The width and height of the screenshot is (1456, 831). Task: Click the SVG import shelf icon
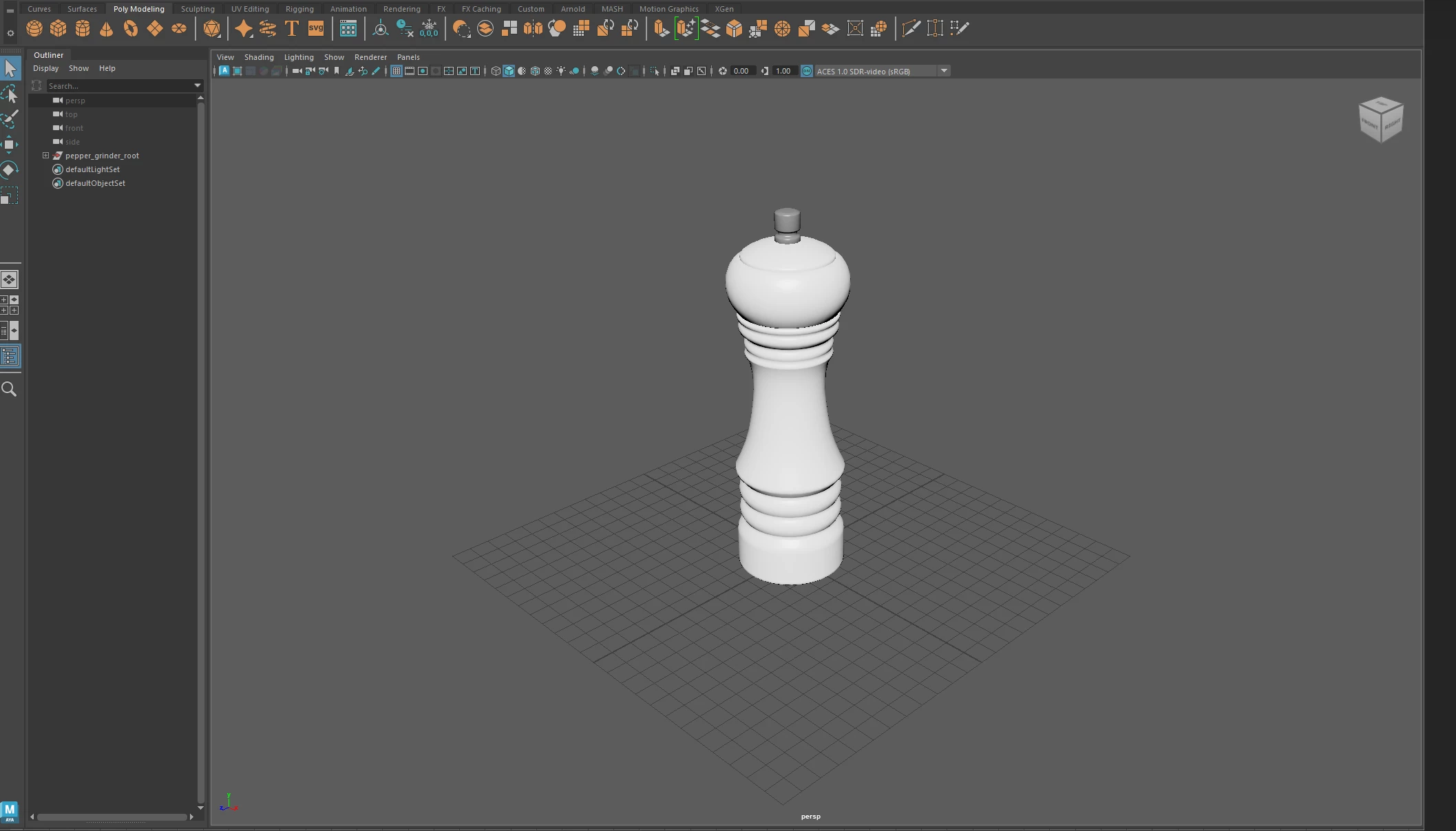[x=316, y=28]
